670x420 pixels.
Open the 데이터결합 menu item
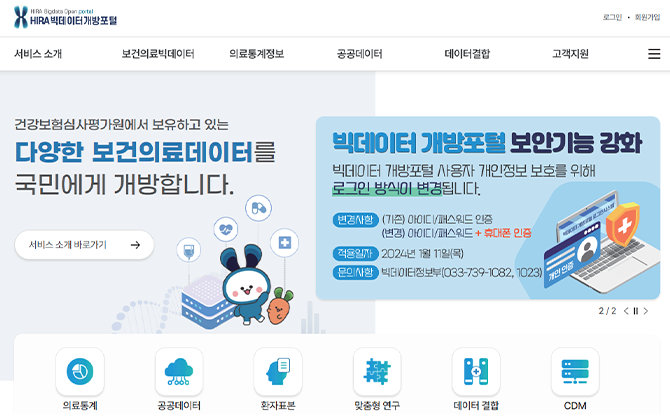pos(467,54)
